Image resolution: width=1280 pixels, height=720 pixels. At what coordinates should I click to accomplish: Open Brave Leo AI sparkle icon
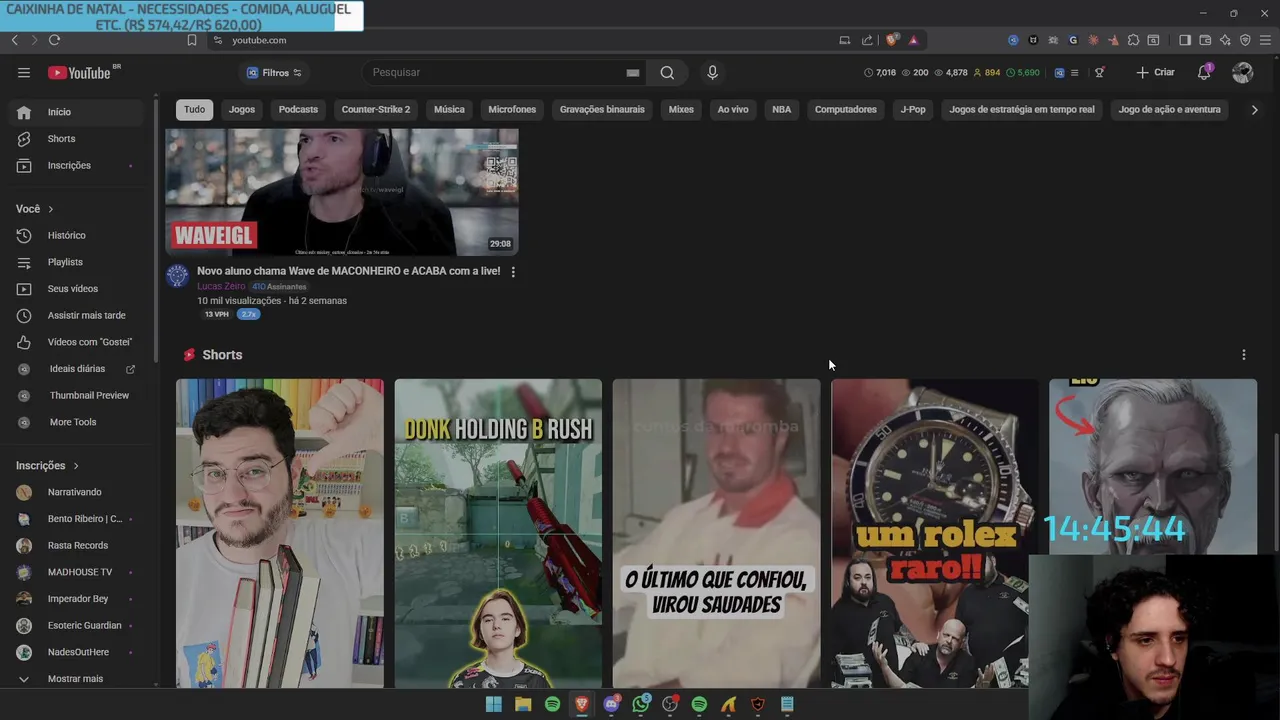click(1225, 40)
